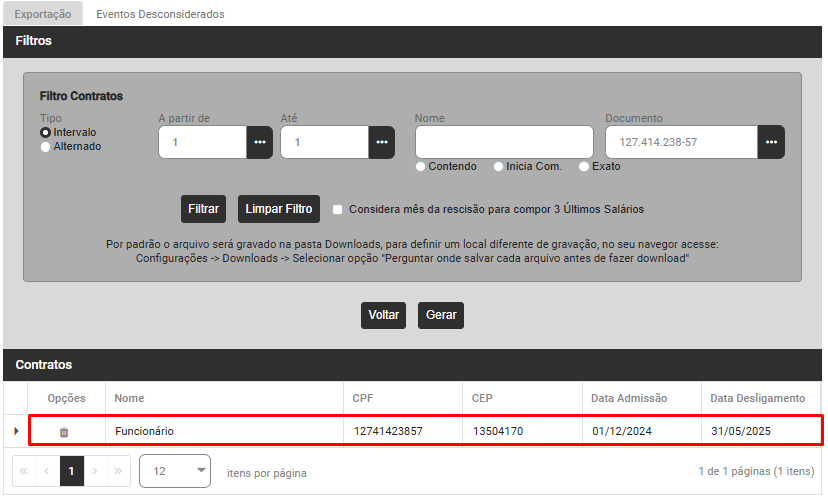The image size is (828, 497).
Task: Open lookup for the Documento field
Action: (771, 142)
